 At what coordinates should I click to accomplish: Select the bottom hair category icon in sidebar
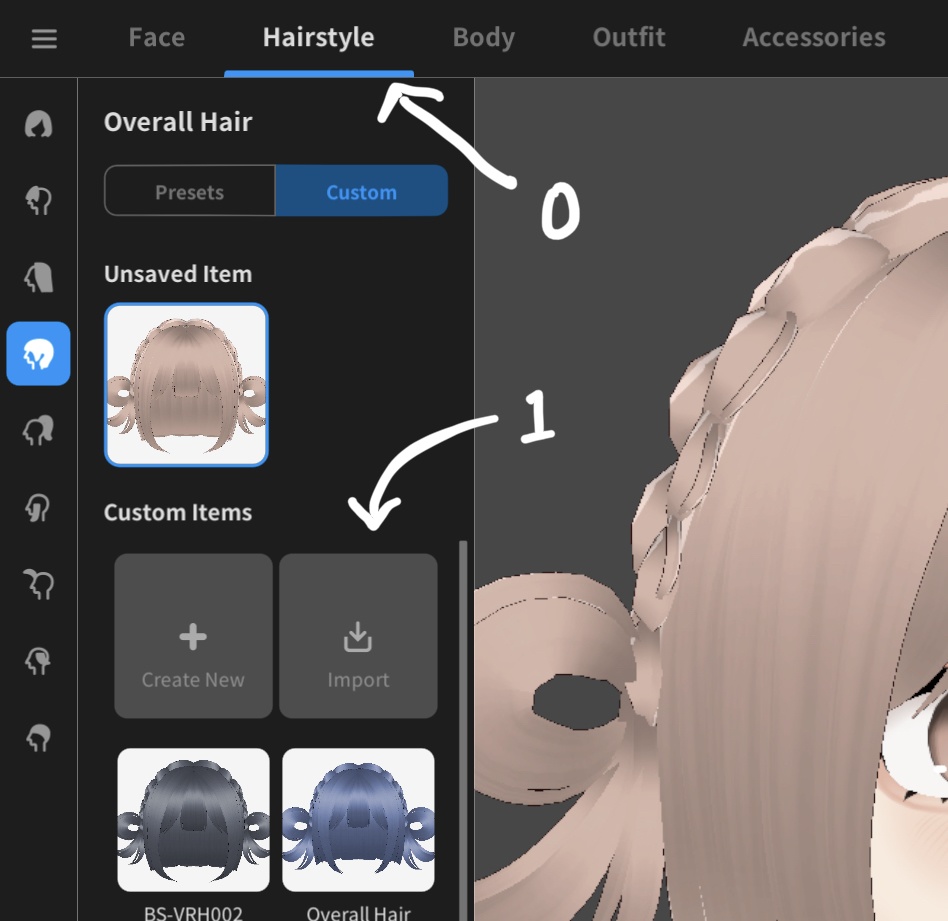point(38,738)
